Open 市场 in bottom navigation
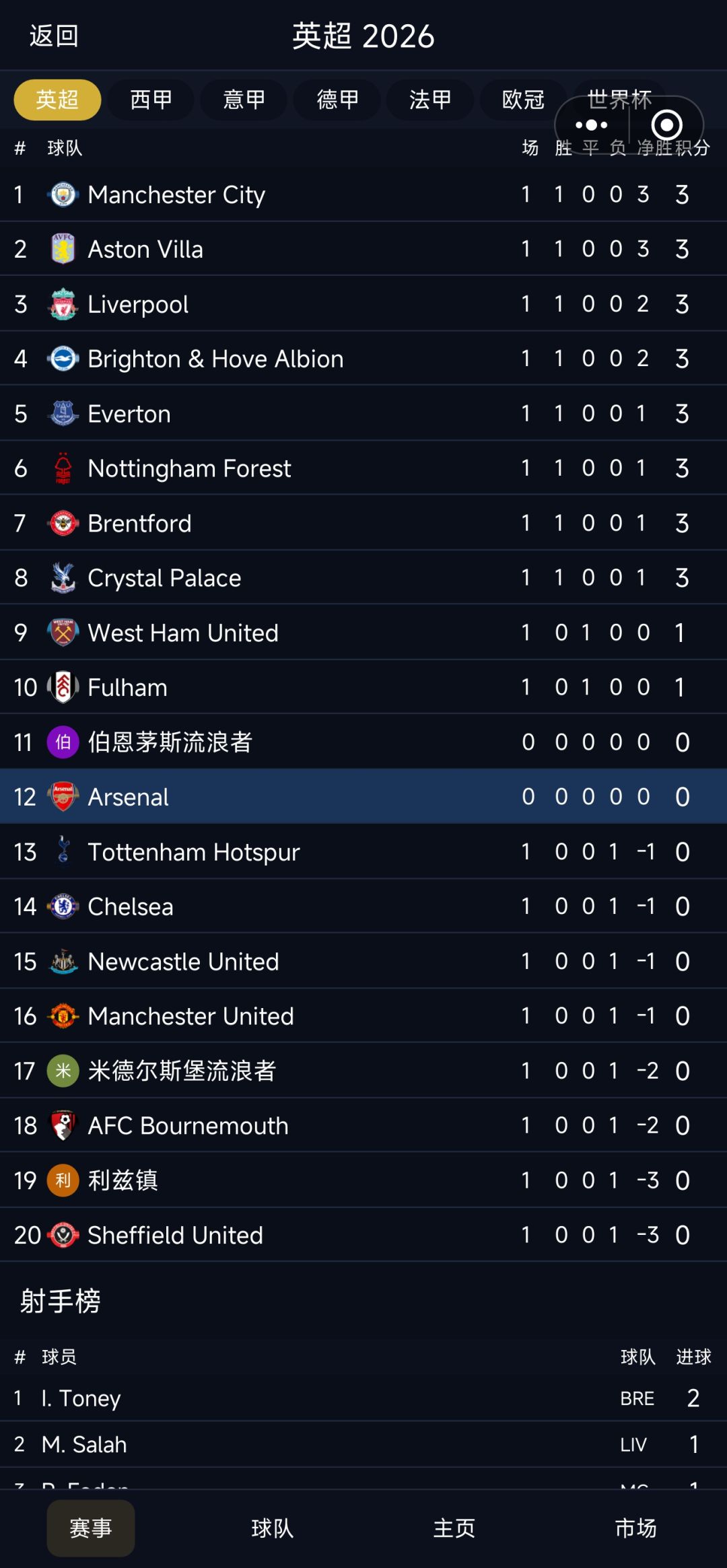This screenshot has height=1568, width=727. (x=636, y=1528)
